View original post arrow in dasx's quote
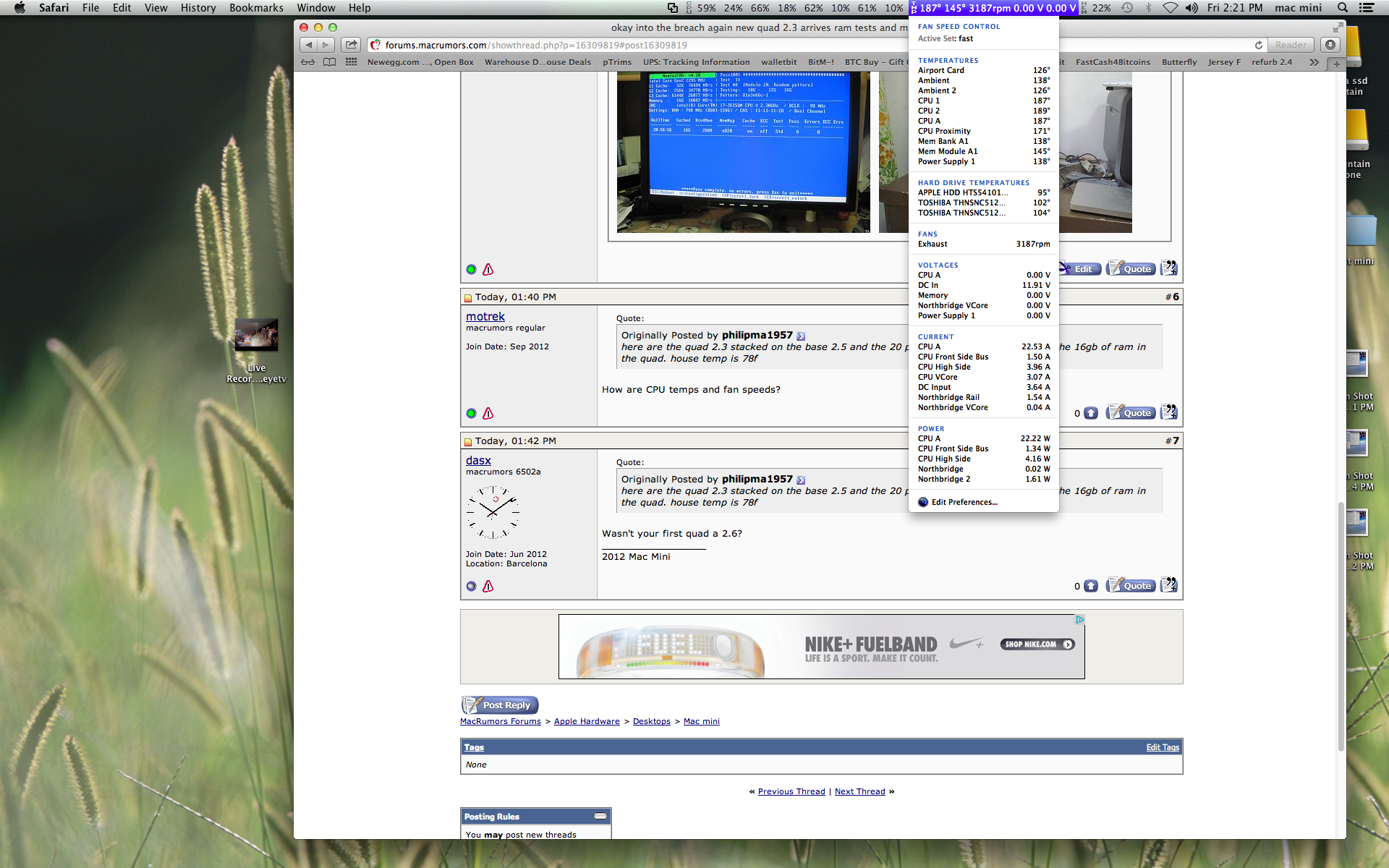Viewport: 1389px width, 868px height. 801,480
